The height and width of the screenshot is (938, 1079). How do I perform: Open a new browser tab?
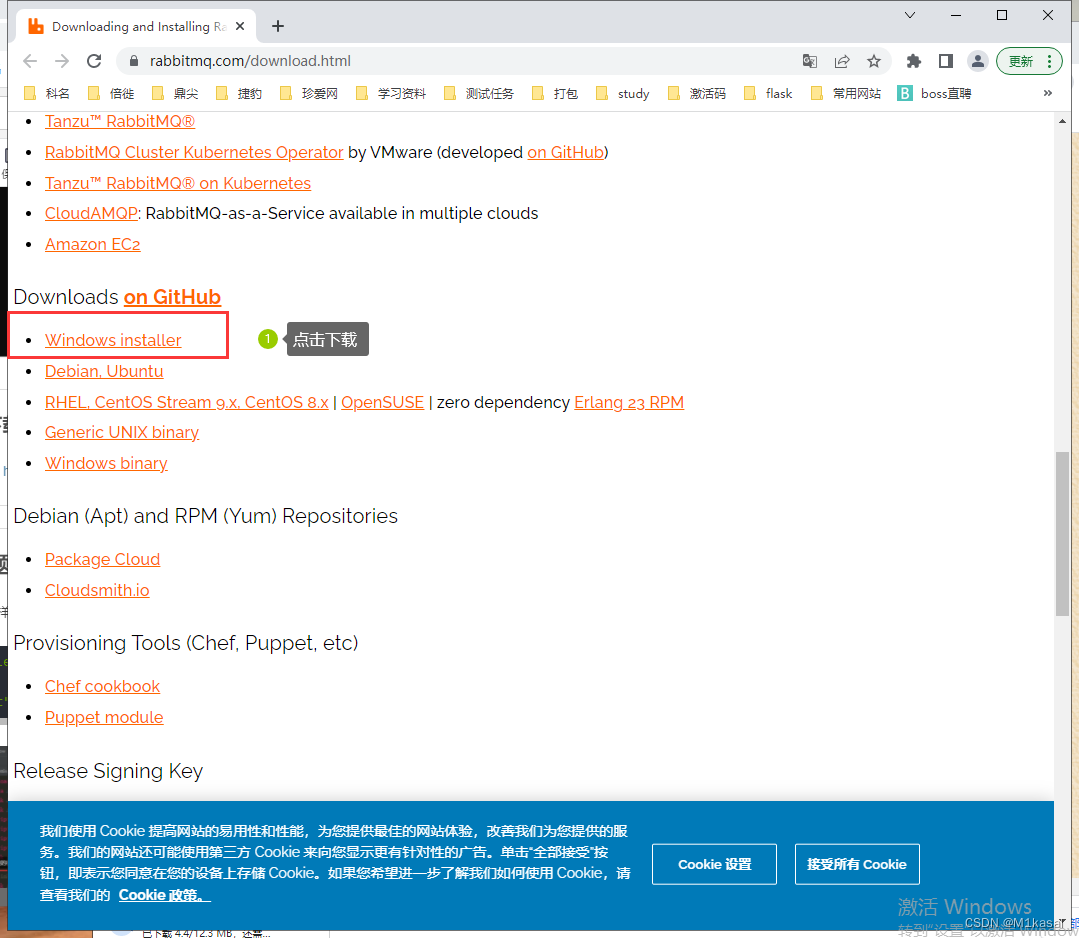pos(277,26)
